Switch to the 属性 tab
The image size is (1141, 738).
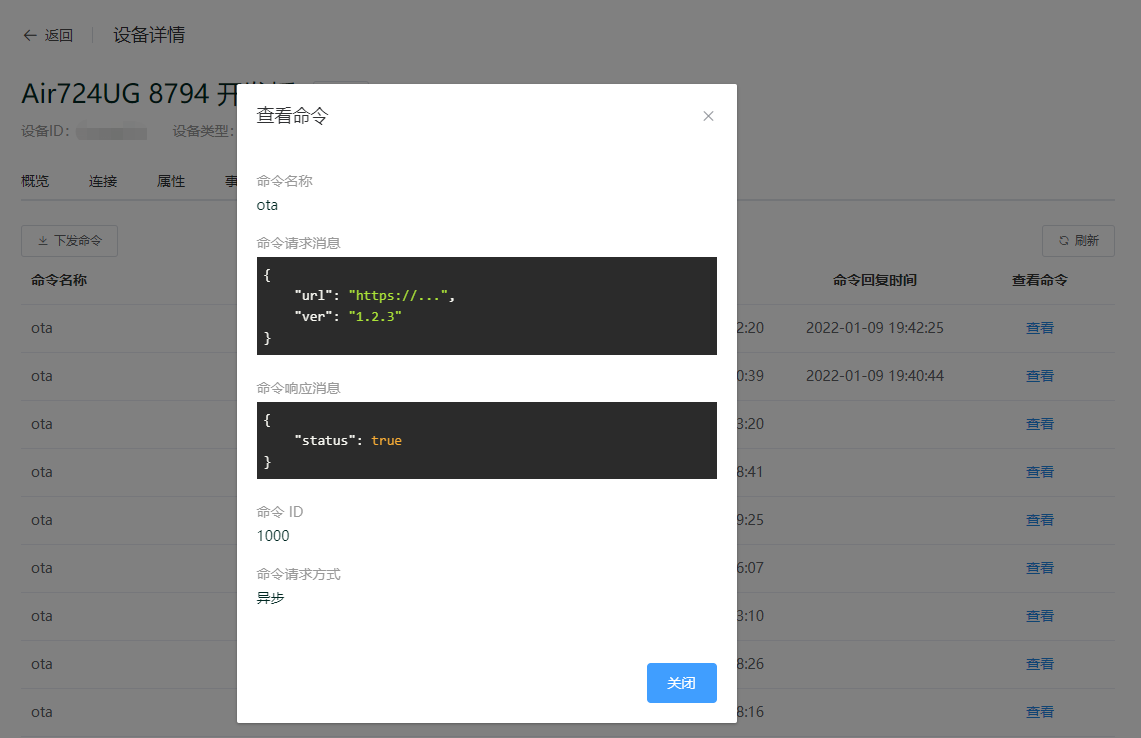pos(171,181)
